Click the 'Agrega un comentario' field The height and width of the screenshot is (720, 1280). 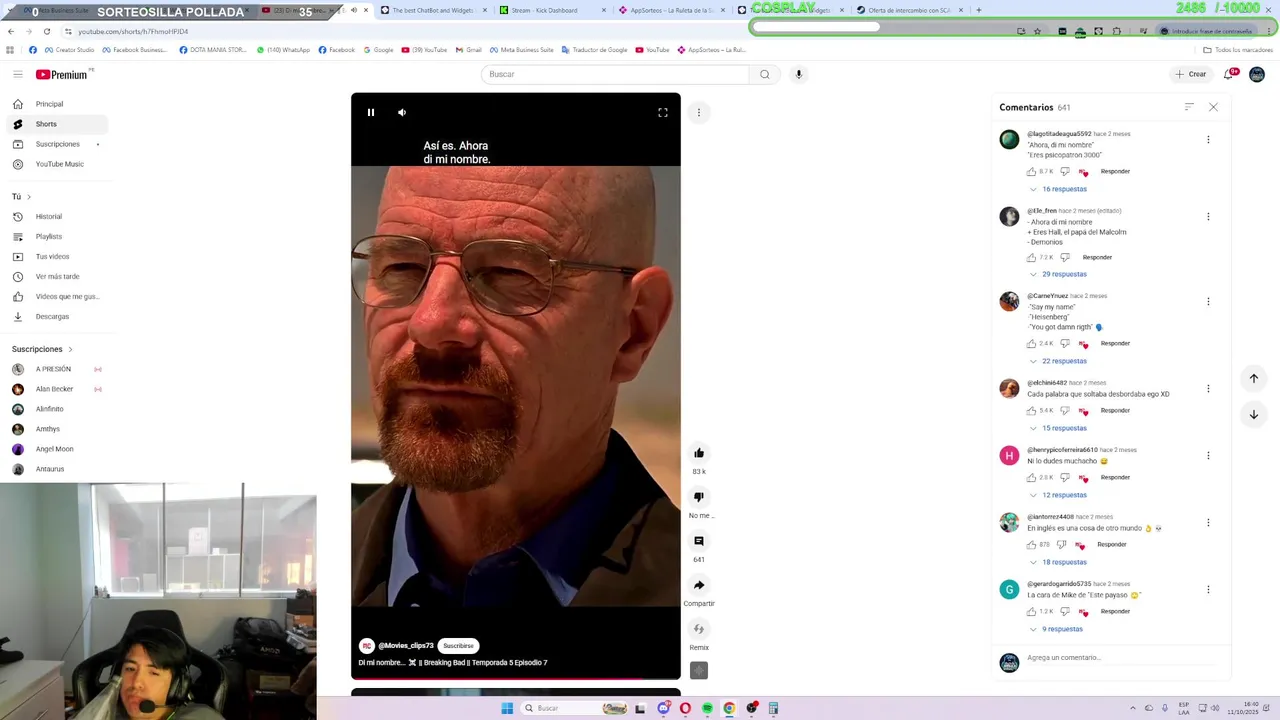(1120, 658)
